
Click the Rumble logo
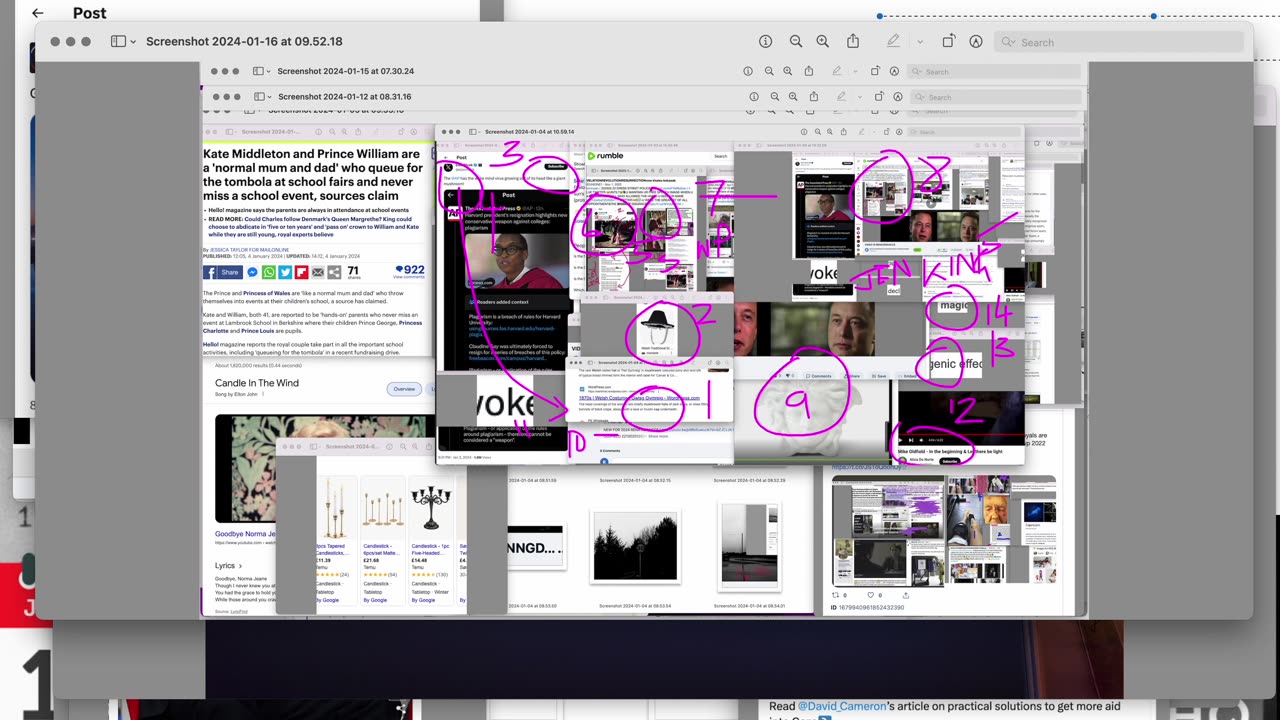coord(605,156)
